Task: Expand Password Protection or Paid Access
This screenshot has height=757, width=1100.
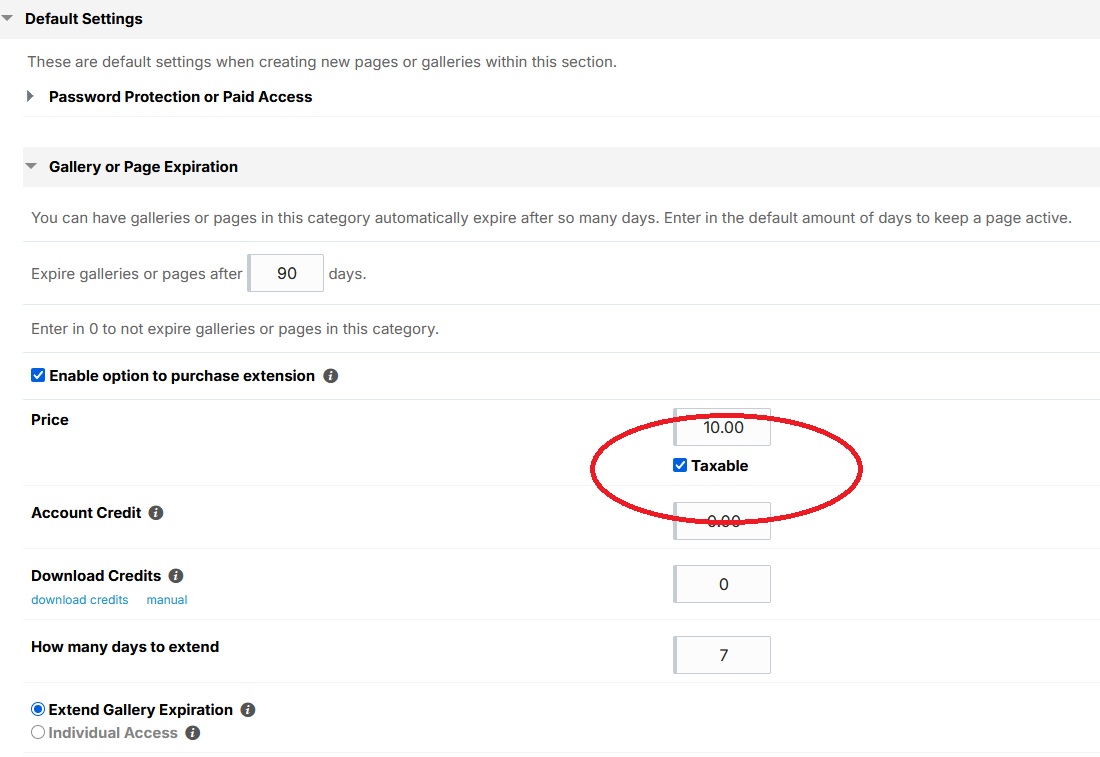Action: pos(31,97)
